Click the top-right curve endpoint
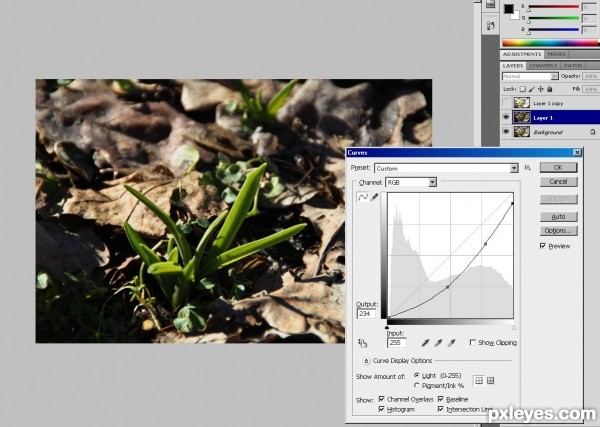 (512, 204)
